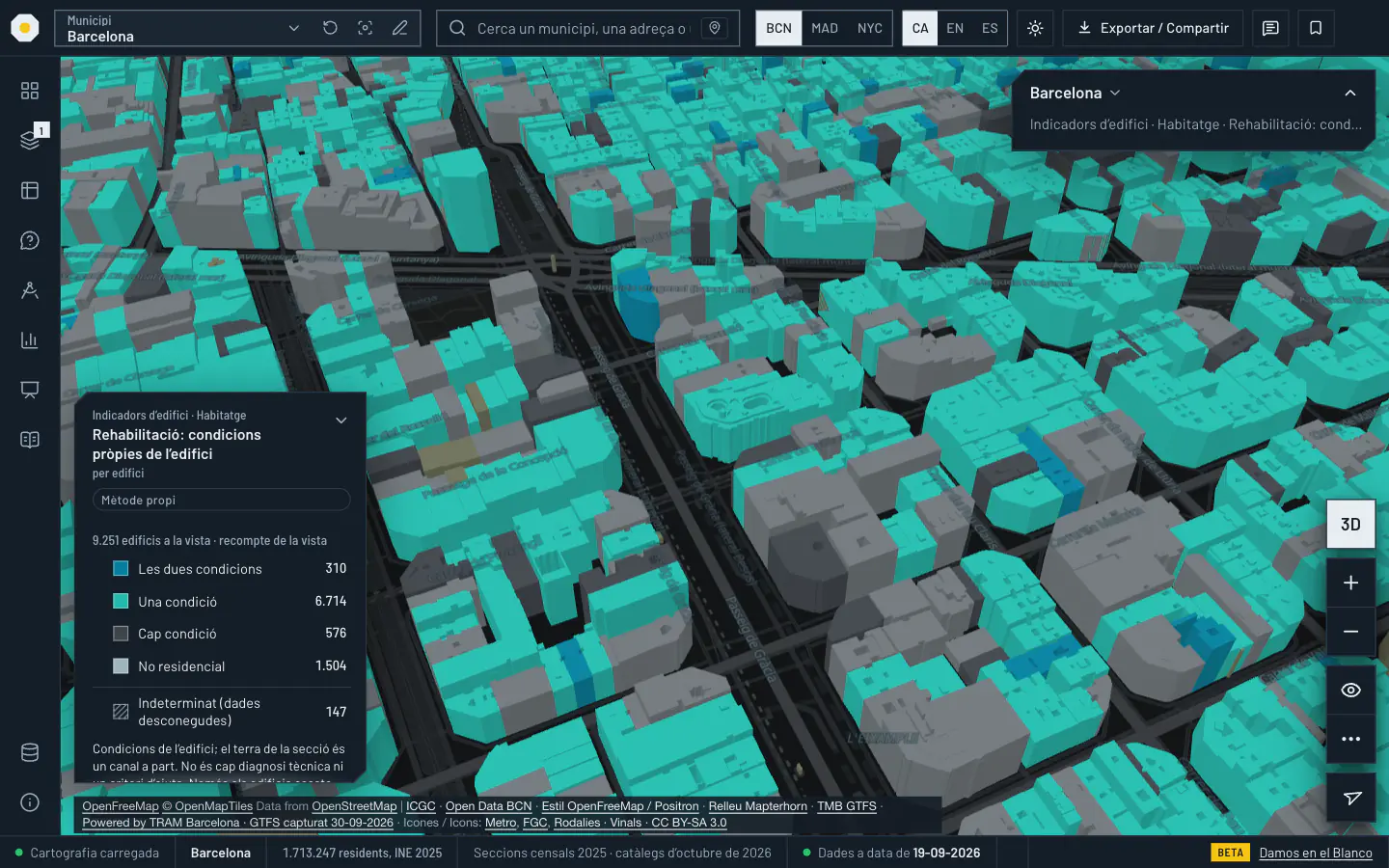Click the magnifier search icon

457,28
